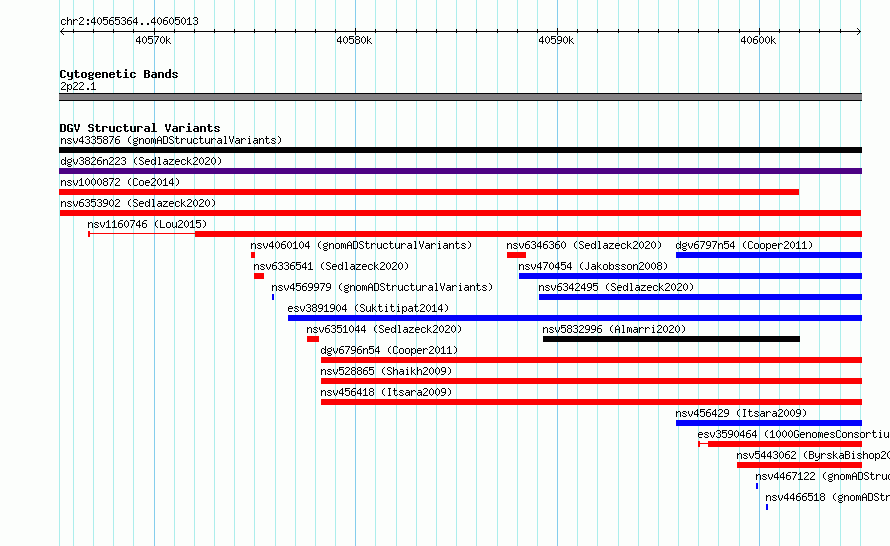Open the dgv6797n54 (Cooper2011) label
Image resolution: width=890 pixels, height=546 pixels.
pyautogui.click(x=744, y=245)
